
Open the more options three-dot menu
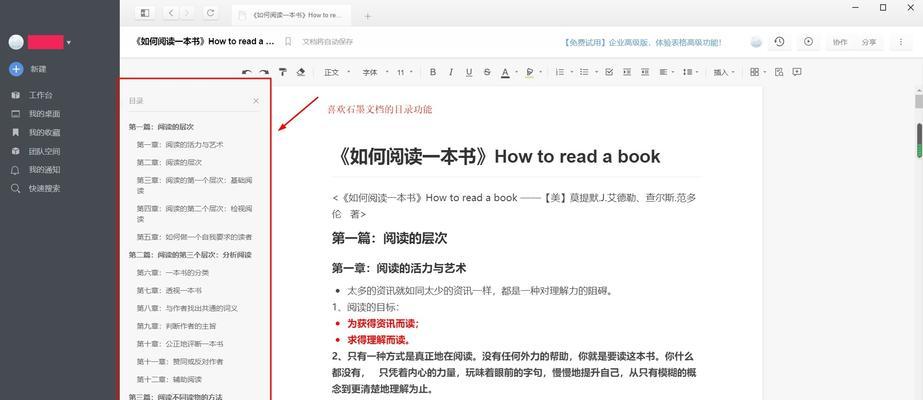pyautogui.click(x=901, y=42)
